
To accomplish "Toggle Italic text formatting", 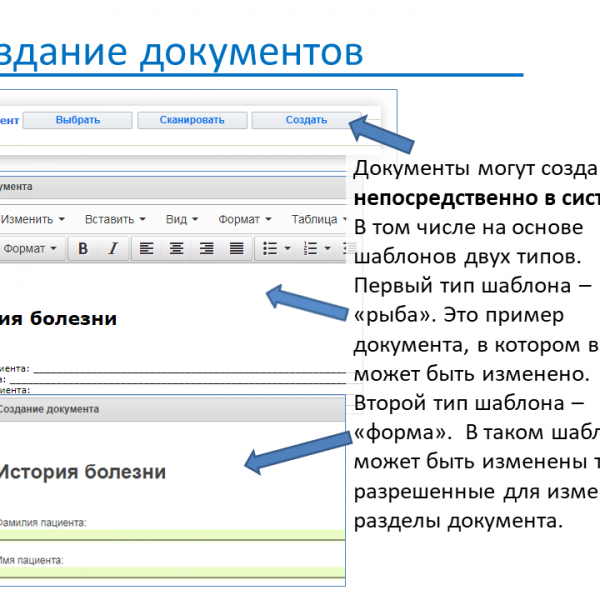I will click(113, 248).
